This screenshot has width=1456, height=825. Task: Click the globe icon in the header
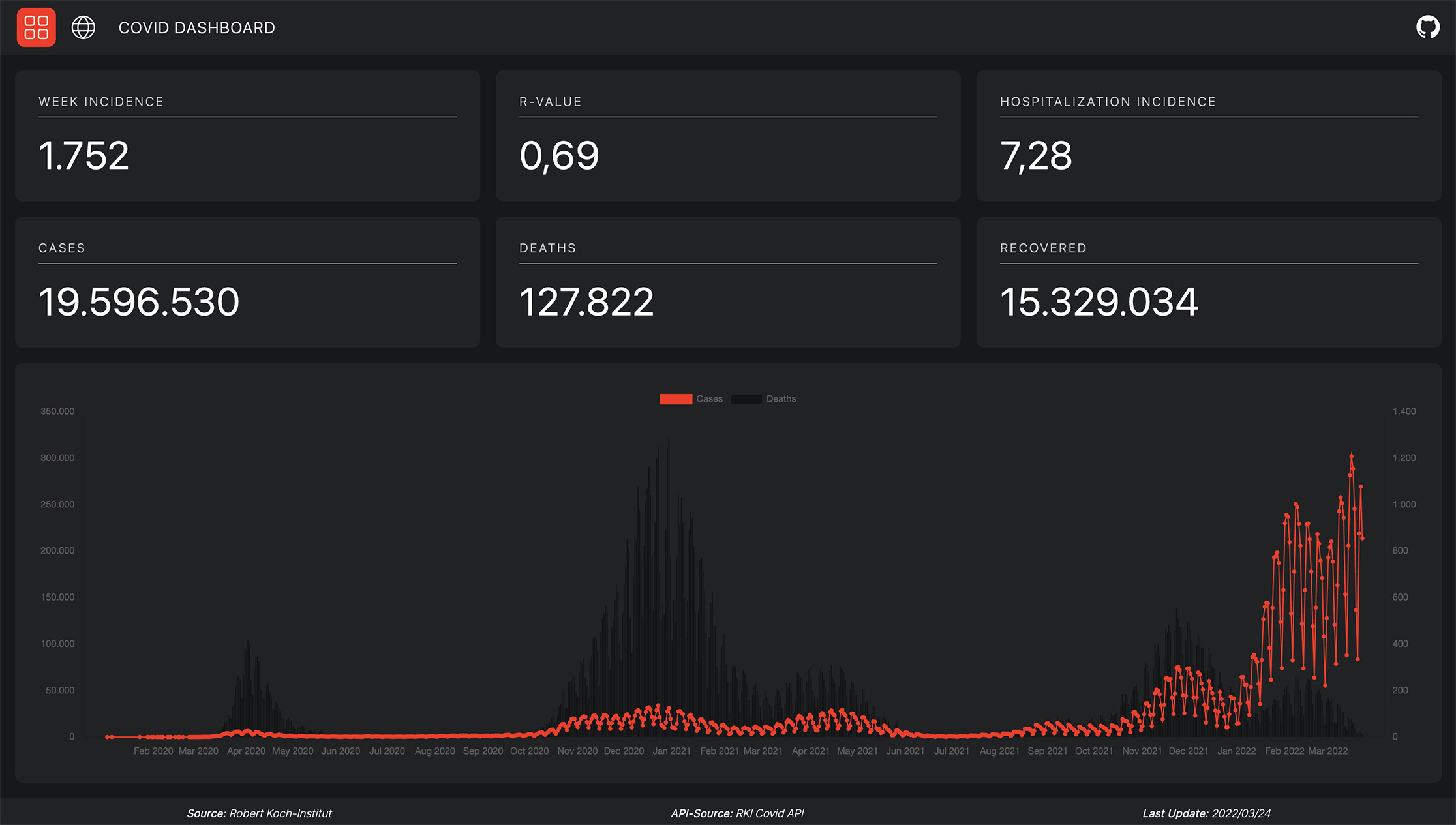click(83, 27)
